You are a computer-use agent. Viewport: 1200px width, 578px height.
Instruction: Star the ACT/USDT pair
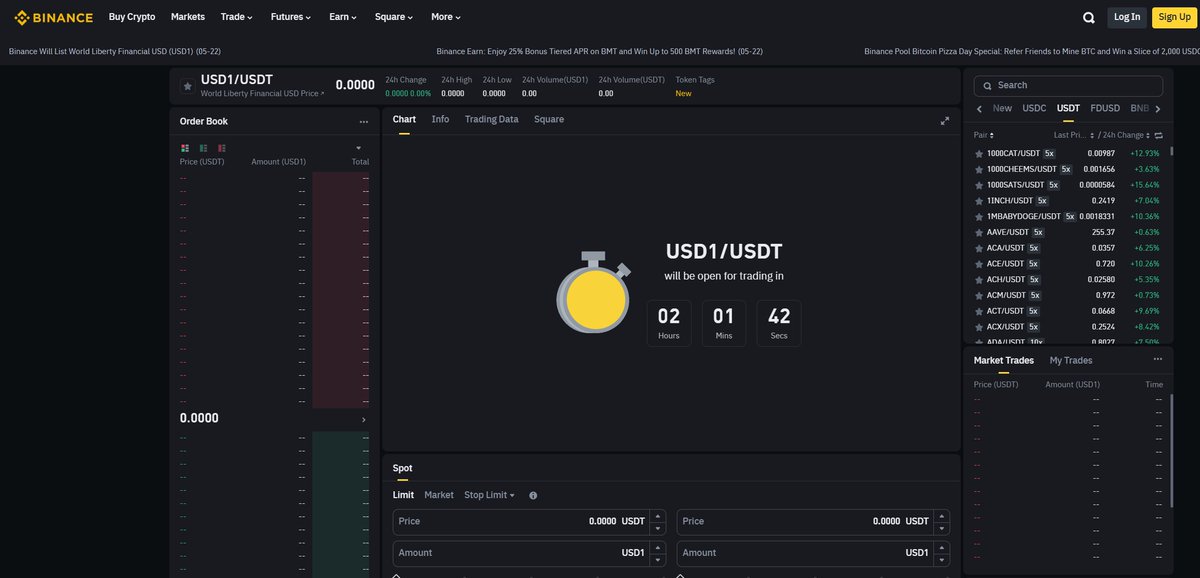(979, 311)
